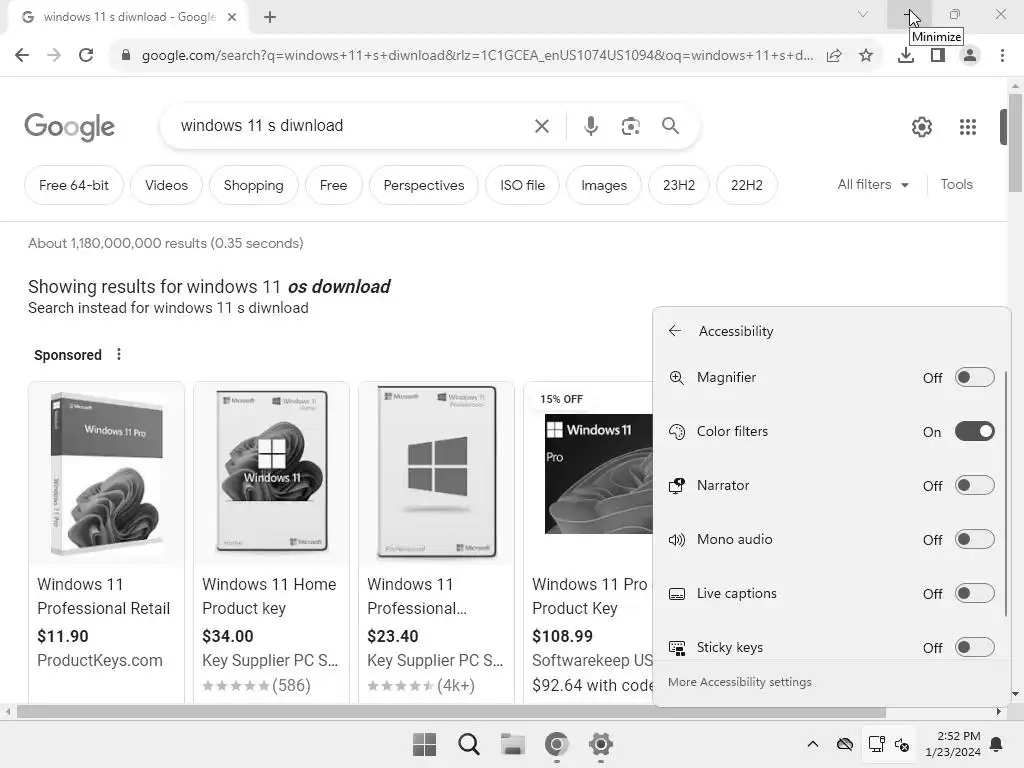
Task: Open notifications bell in system tray
Action: click(x=997, y=744)
